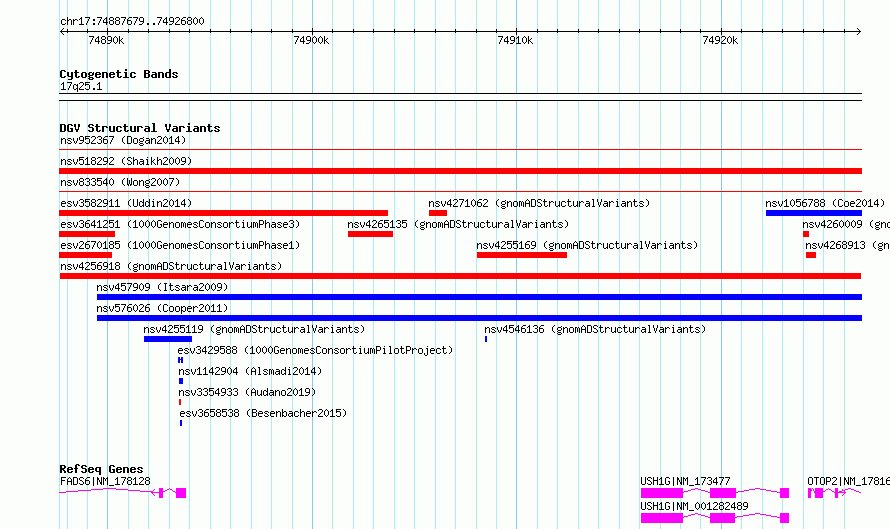Open nsv4546136 gnomAD variant label

click(x=595, y=329)
